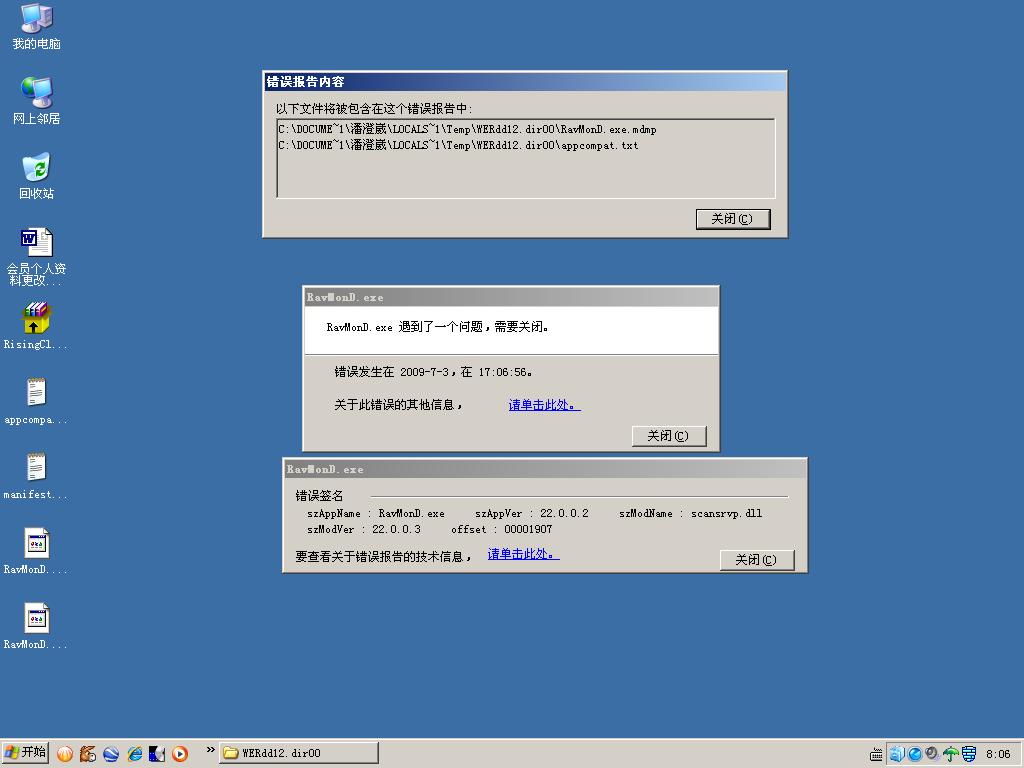Click 关闭 in the 错误签名 dialog

[757, 560]
